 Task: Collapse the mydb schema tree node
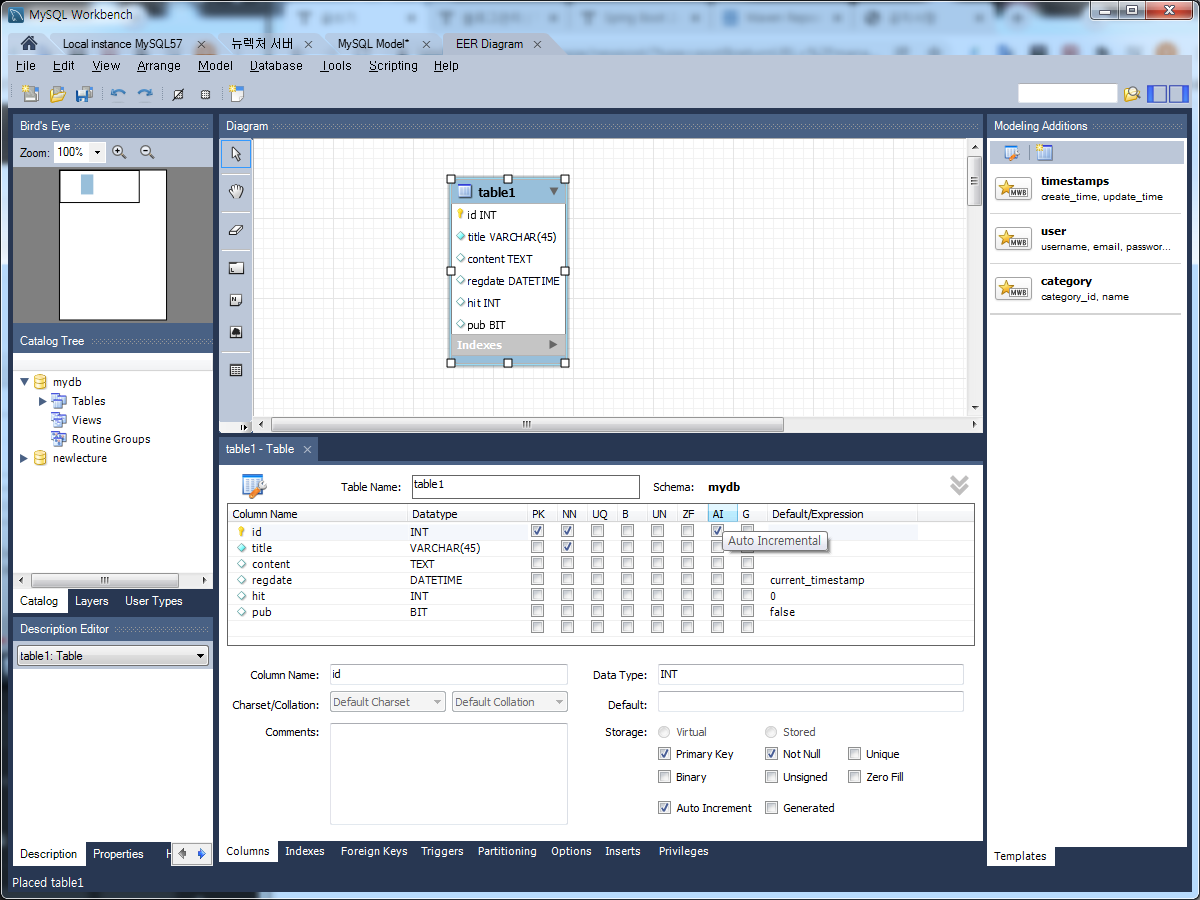click(x=25, y=382)
